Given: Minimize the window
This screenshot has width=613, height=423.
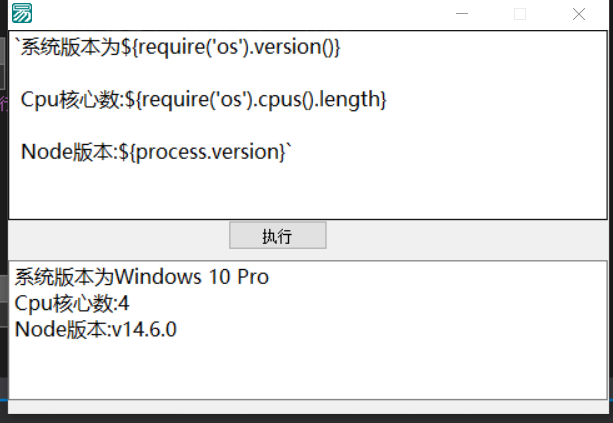Looking at the screenshot, I should coord(462,14).
